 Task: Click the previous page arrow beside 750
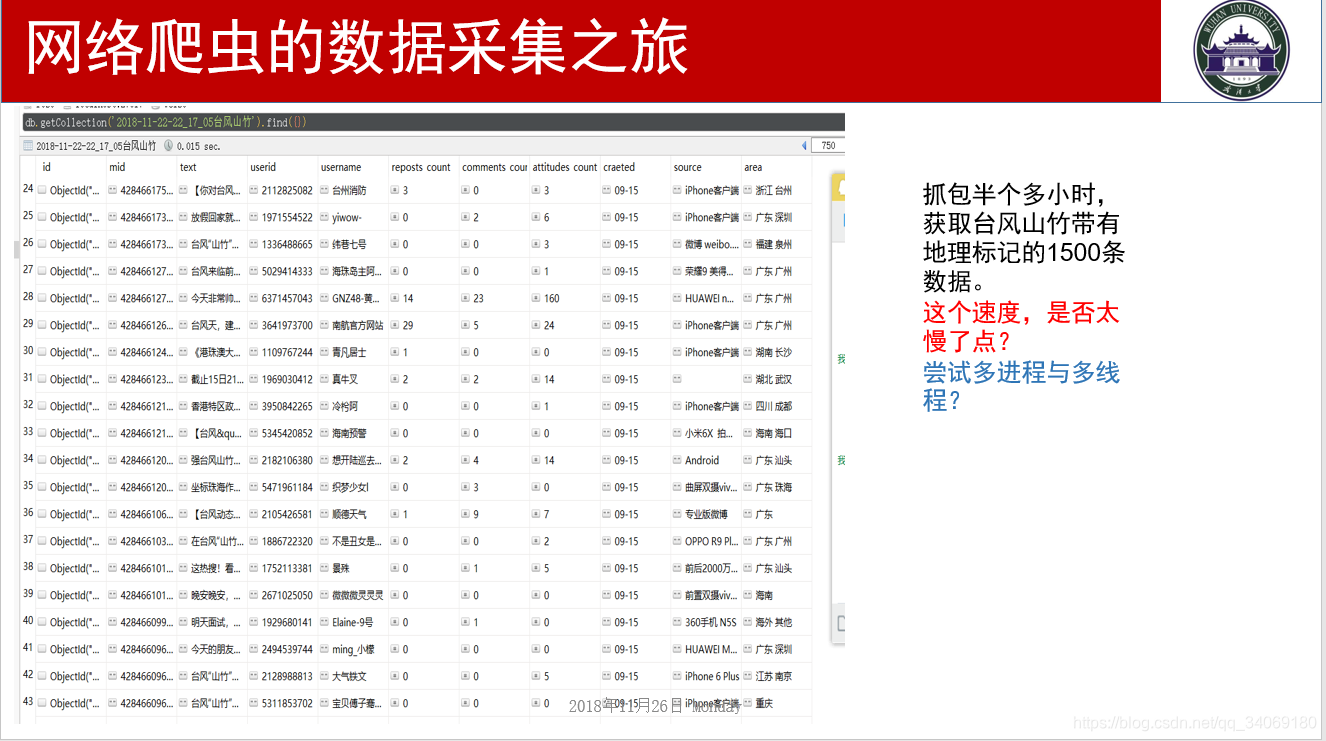tap(804, 146)
